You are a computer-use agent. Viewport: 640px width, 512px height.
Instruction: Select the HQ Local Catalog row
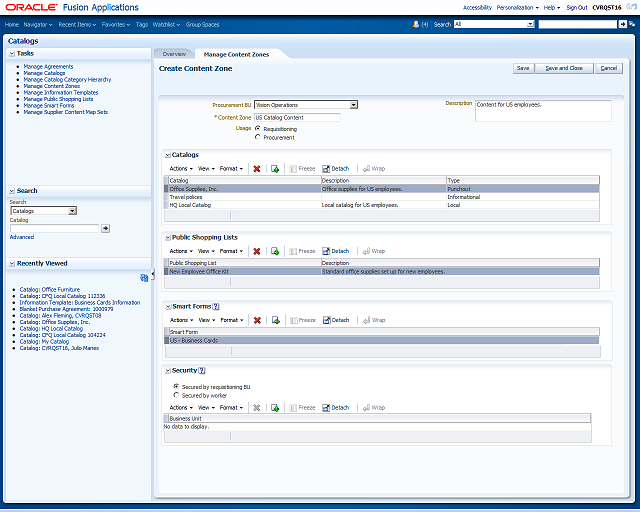click(382, 205)
